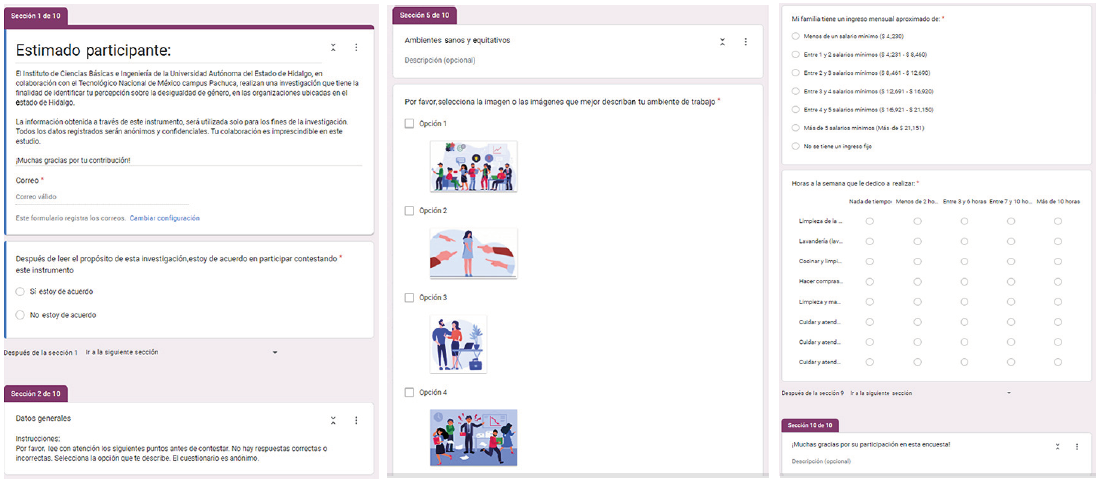The height and width of the screenshot is (482, 1099).
Task: Collapse the Estimado participante section
Action: click(x=333, y=48)
